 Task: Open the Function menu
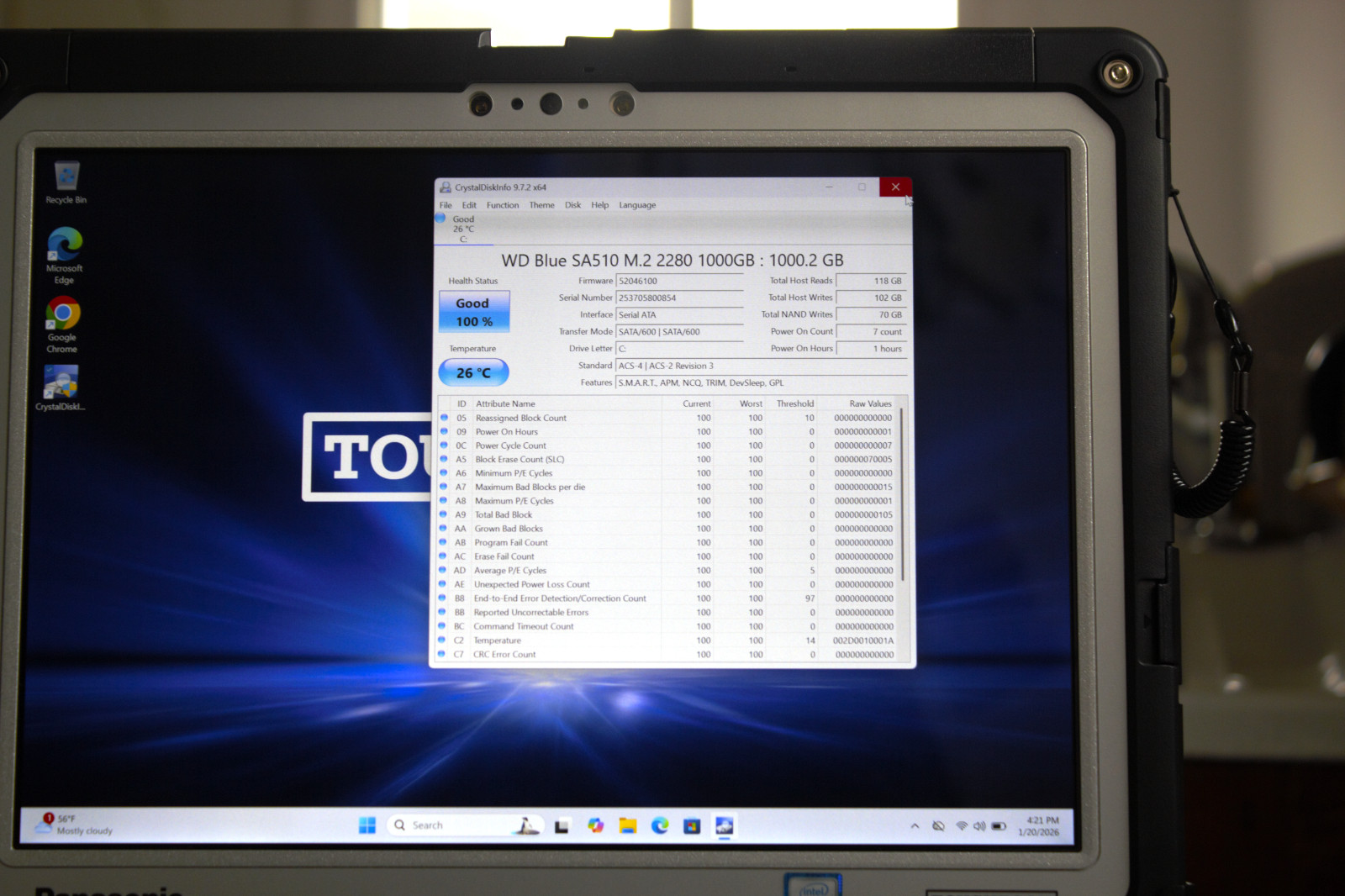click(503, 205)
